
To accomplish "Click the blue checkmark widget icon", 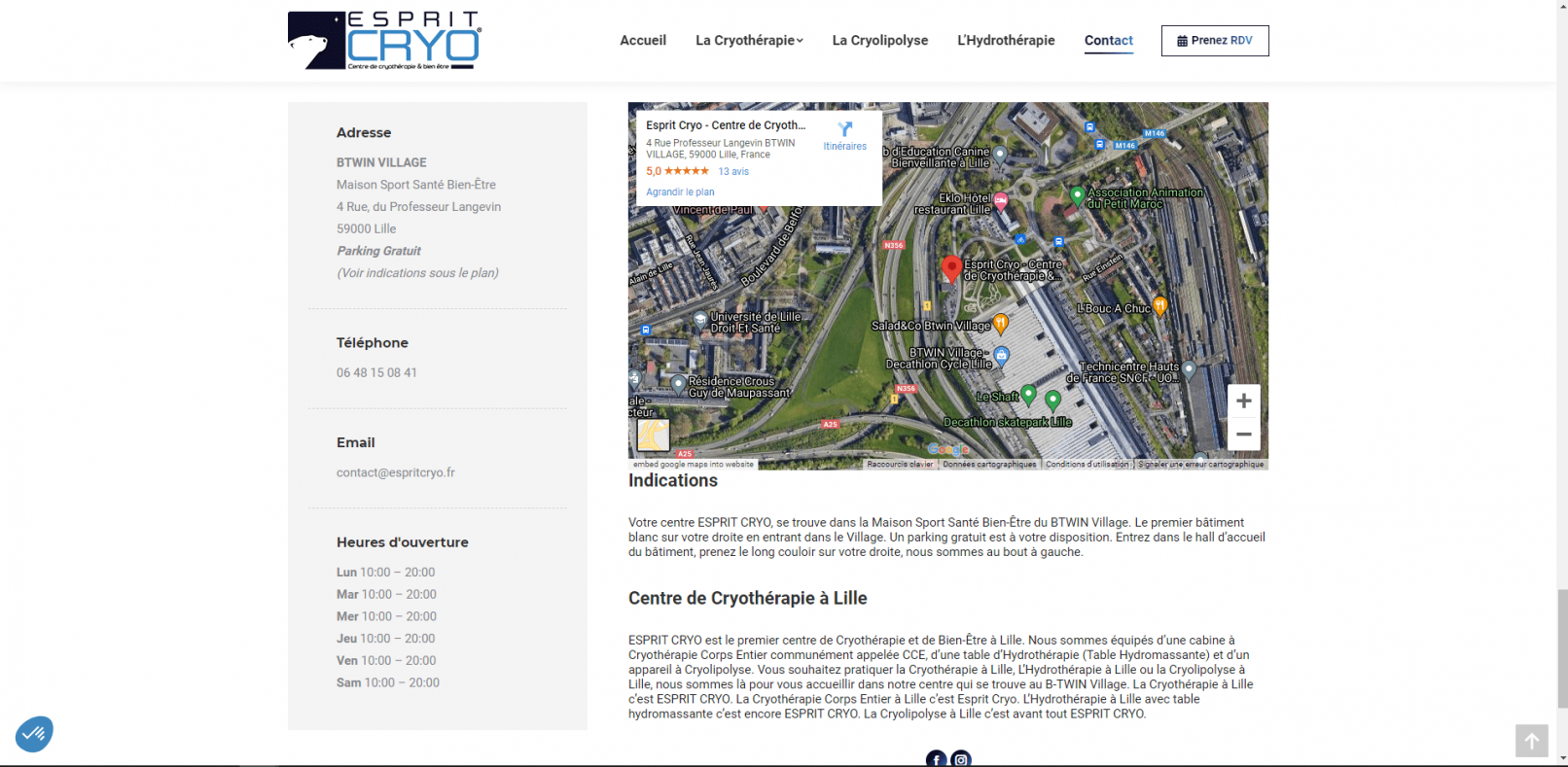I will [34, 733].
